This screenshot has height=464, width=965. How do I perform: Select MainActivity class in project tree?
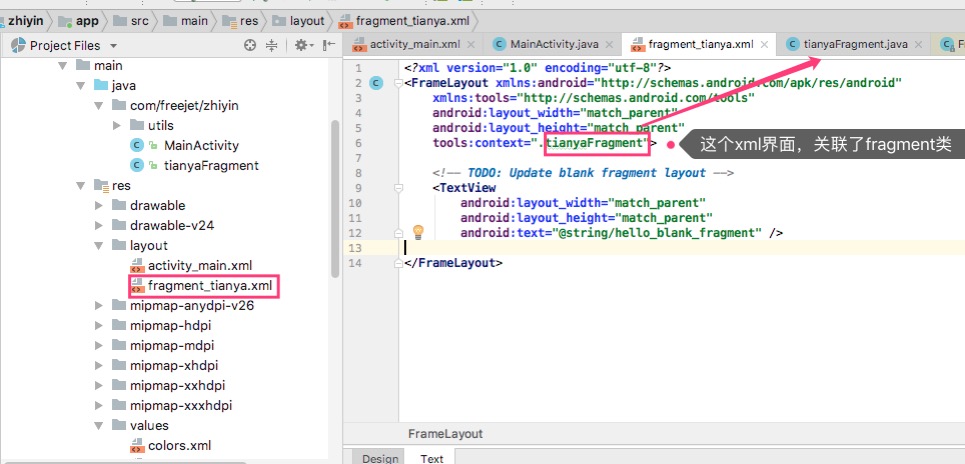point(201,145)
